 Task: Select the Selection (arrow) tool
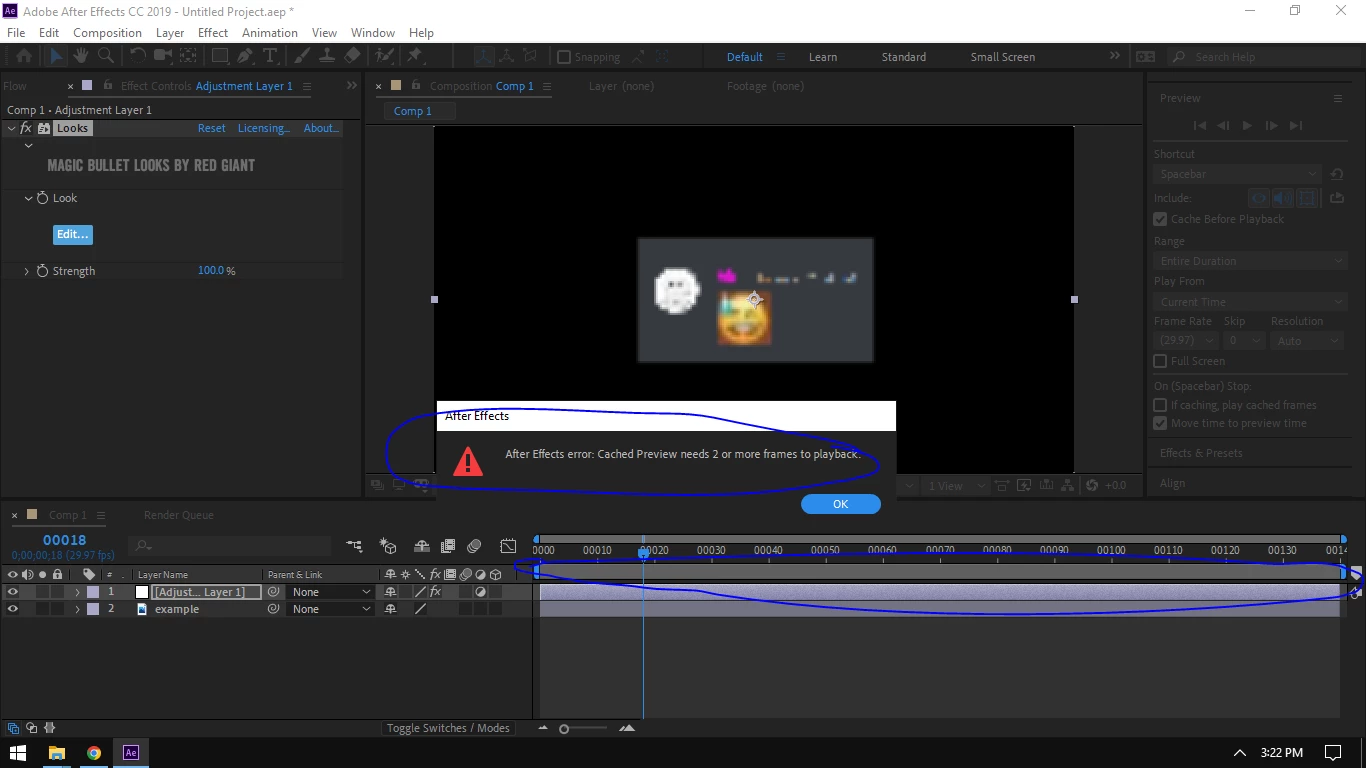pyautogui.click(x=56, y=57)
